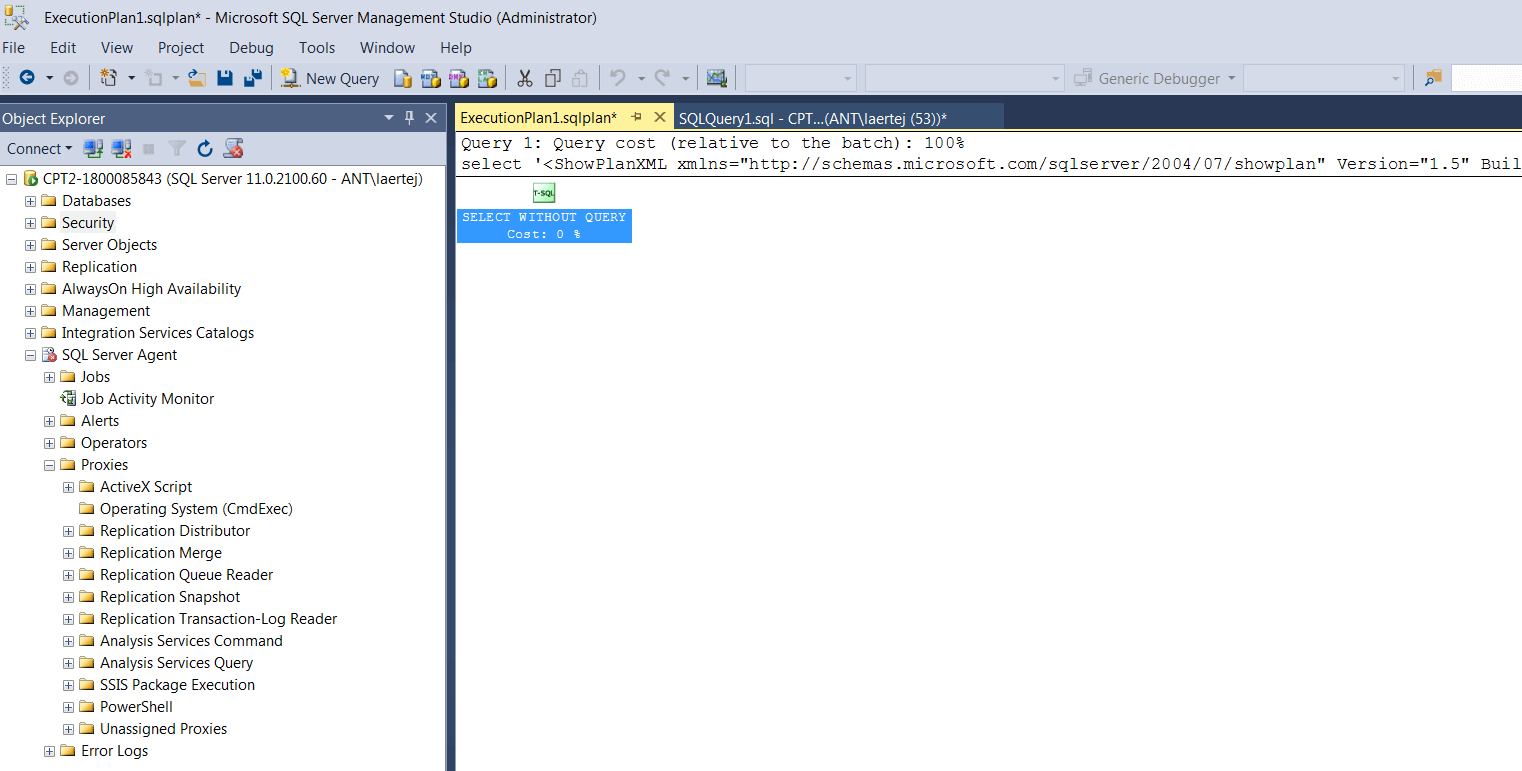Expand the Replication folder
This screenshot has width=1522, height=771.
[x=30, y=267]
